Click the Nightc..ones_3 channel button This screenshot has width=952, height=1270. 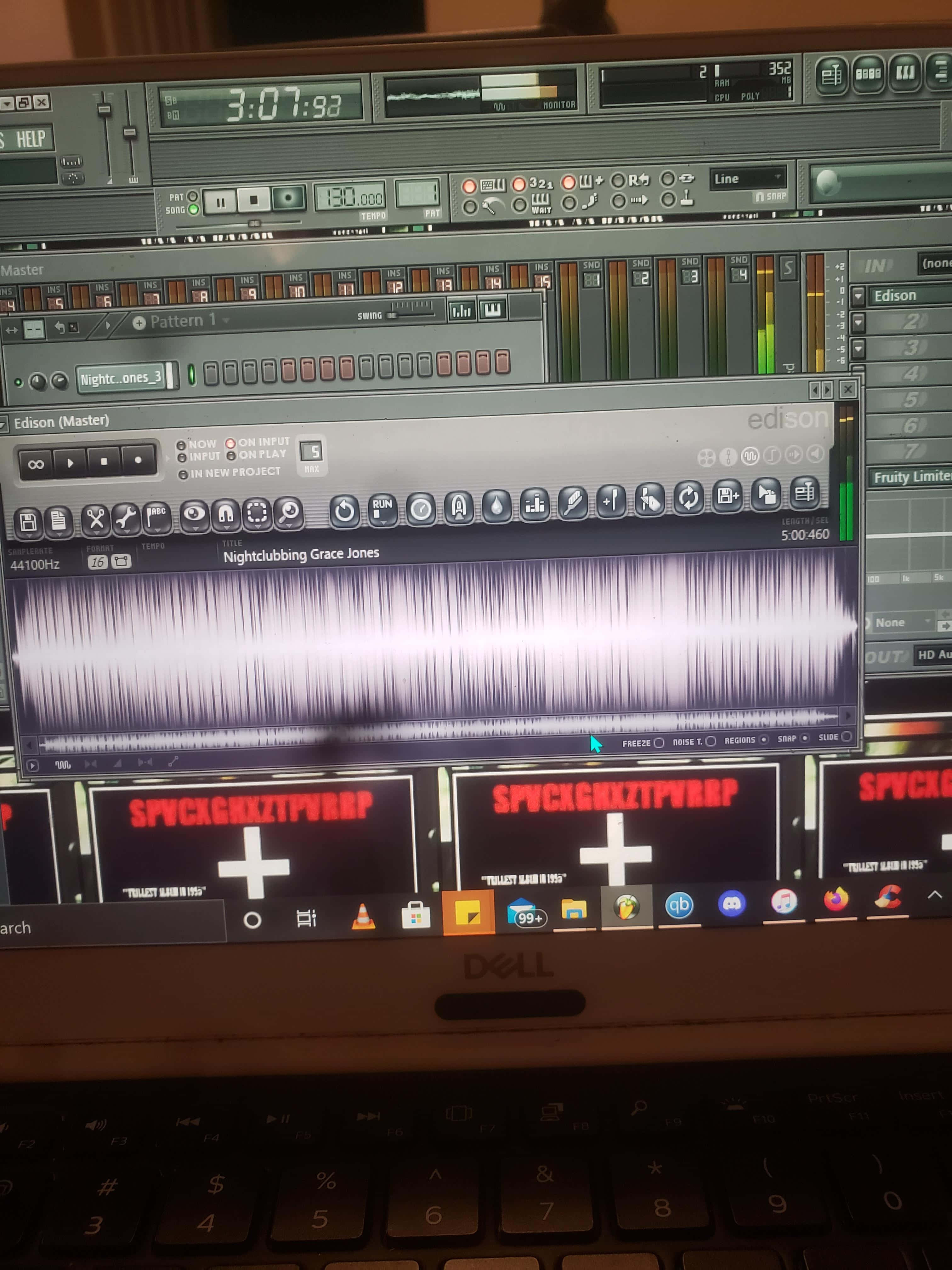[121, 378]
